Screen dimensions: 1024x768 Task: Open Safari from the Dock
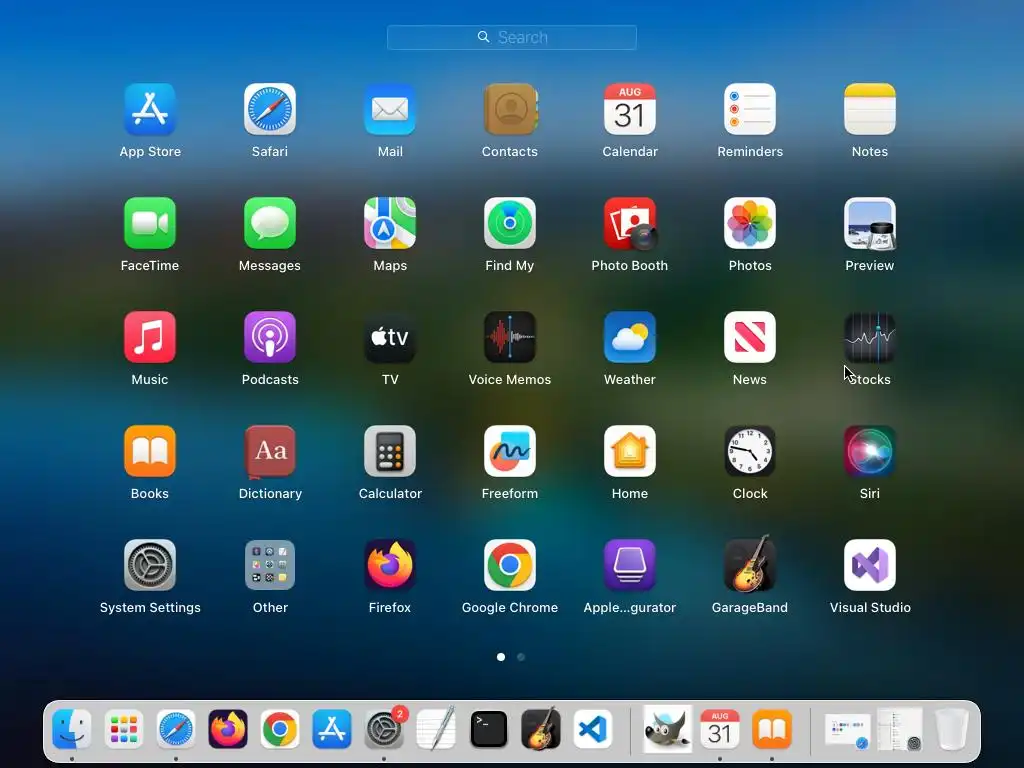[x=176, y=729]
